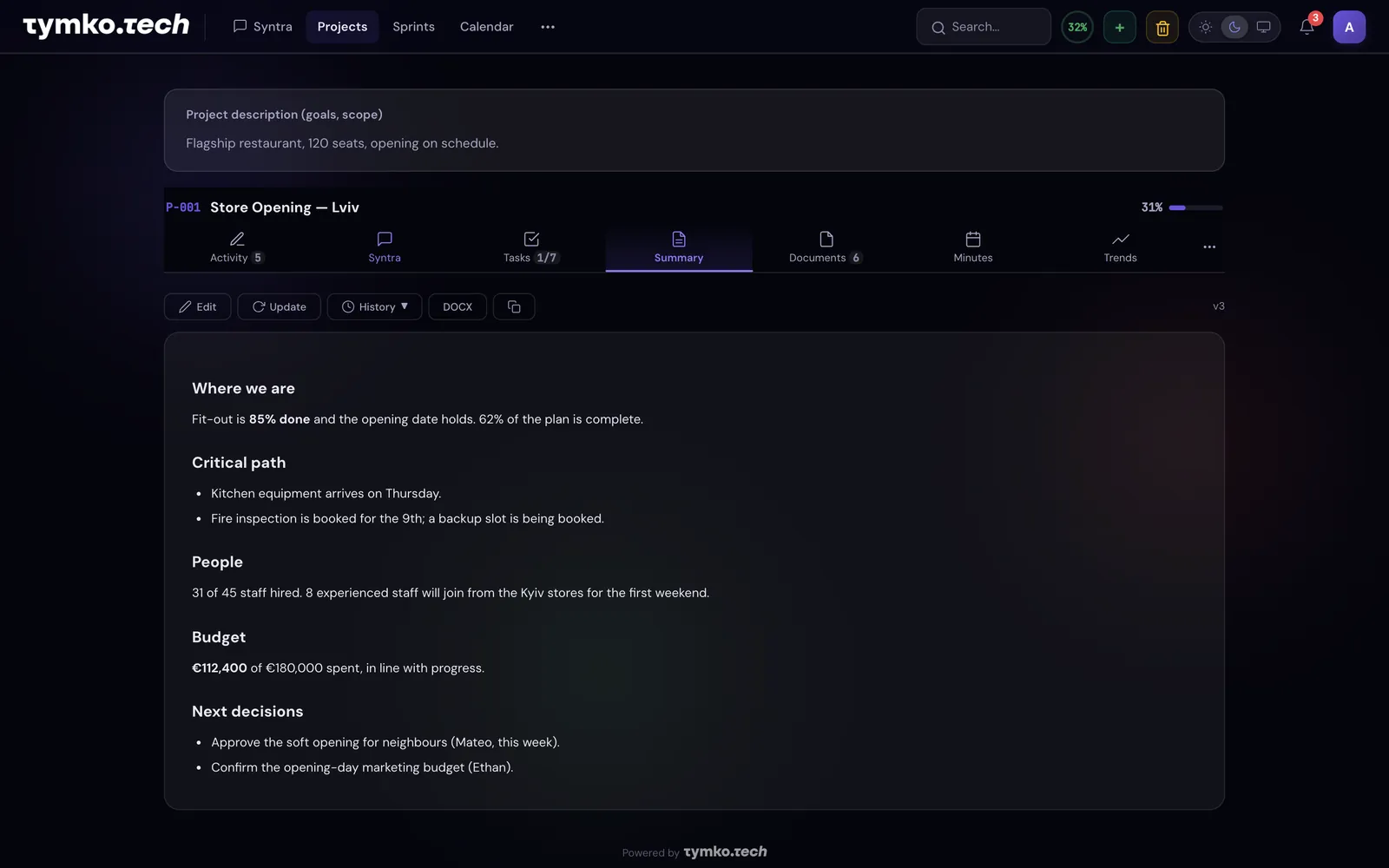Select dark mode moon toggle

click(1234, 27)
